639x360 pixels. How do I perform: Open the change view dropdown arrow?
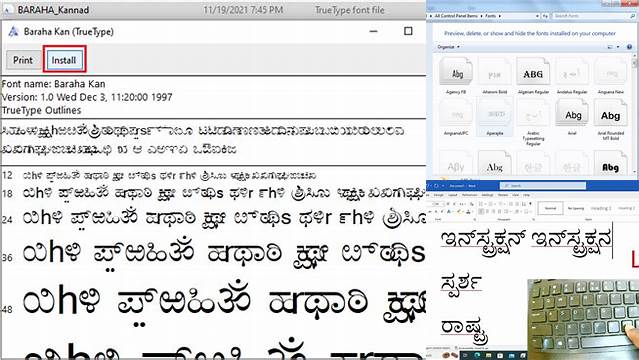[x=618, y=47]
